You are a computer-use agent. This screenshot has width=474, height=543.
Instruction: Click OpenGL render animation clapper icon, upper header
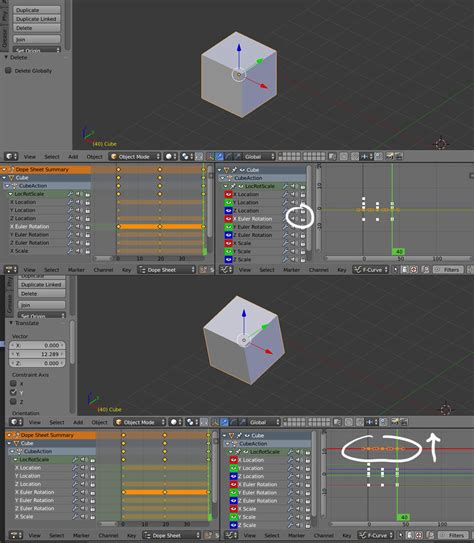coord(399,157)
